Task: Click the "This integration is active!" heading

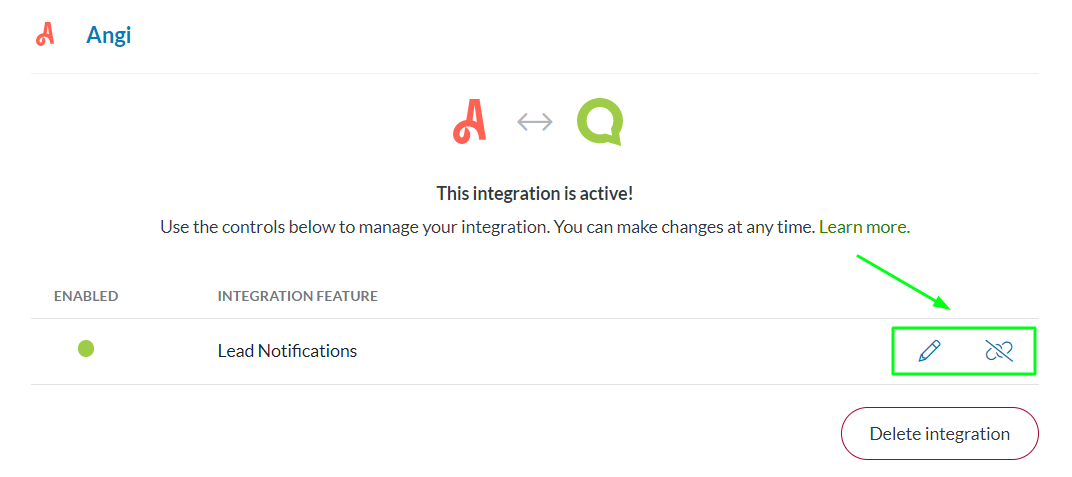Action: [535, 193]
